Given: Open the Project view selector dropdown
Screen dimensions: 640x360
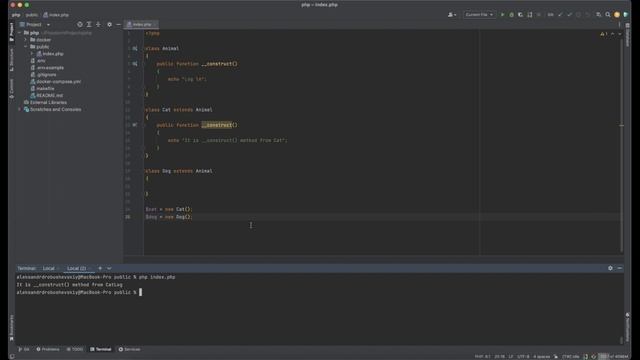Looking at the screenshot, I should pyautogui.click(x=35, y=24).
